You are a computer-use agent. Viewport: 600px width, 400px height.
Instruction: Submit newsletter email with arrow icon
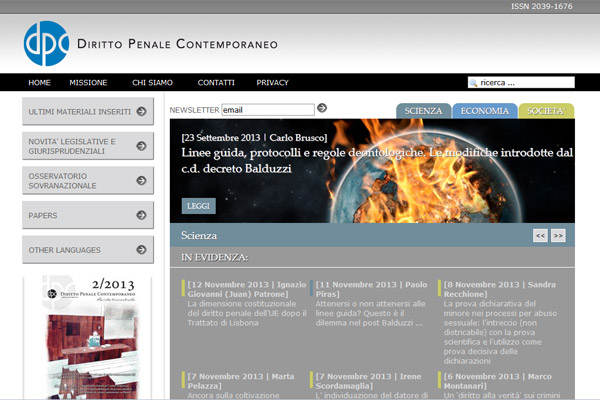[x=322, y=108]
